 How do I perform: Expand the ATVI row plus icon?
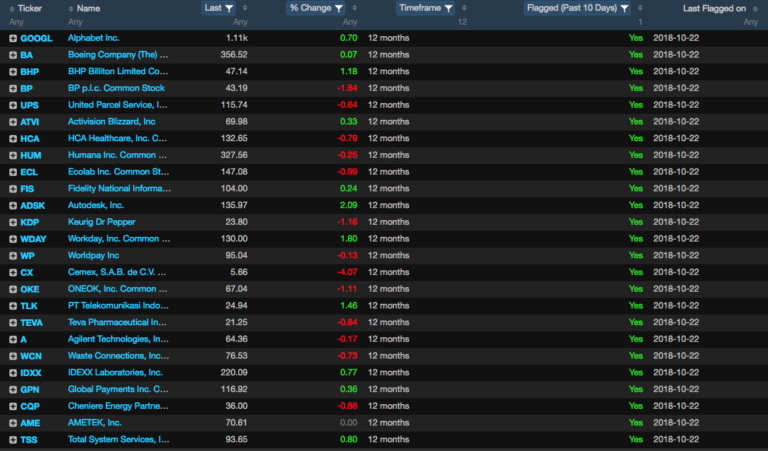coord(13,122)
